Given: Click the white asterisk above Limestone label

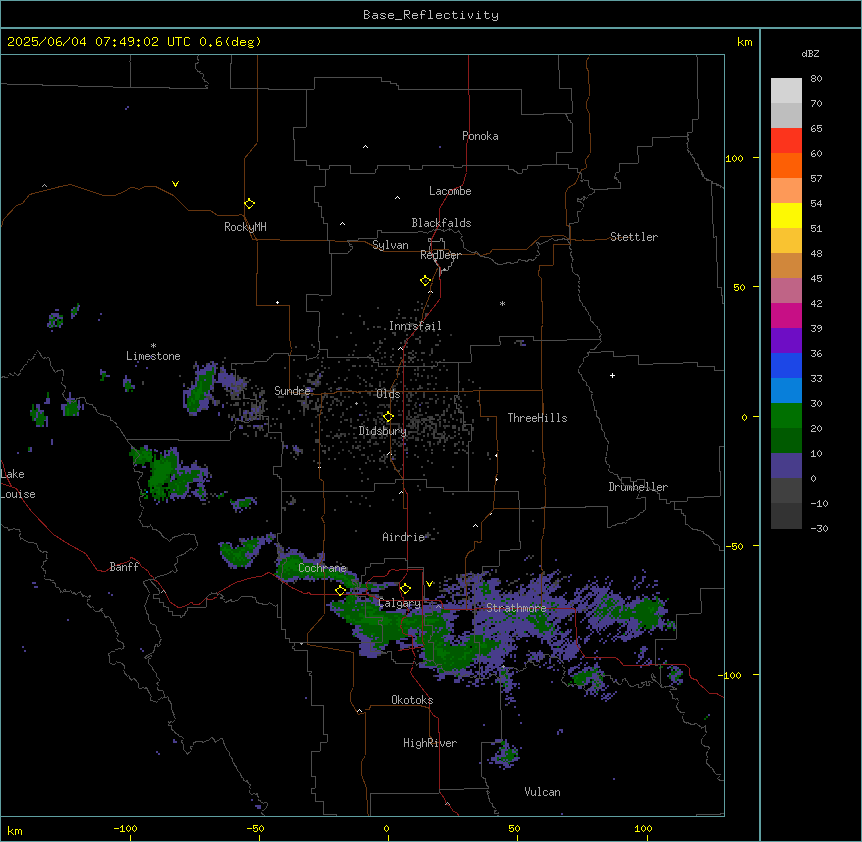Looking at the screenshot, I should click(153, 346).
